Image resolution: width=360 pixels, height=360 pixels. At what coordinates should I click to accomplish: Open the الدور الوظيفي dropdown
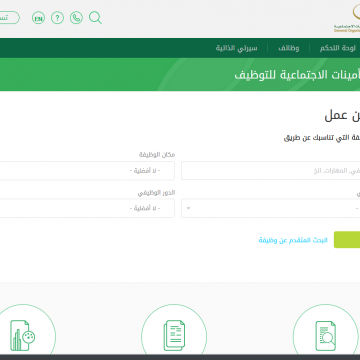tap(87, 208)
